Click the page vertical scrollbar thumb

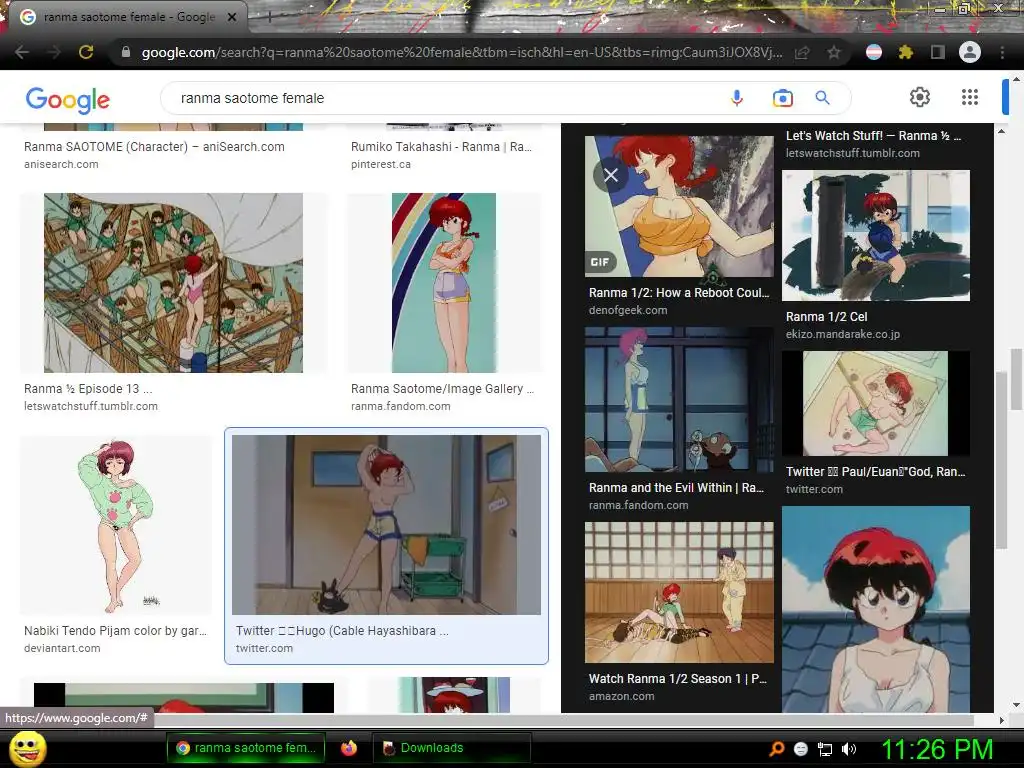(1016, 379)
